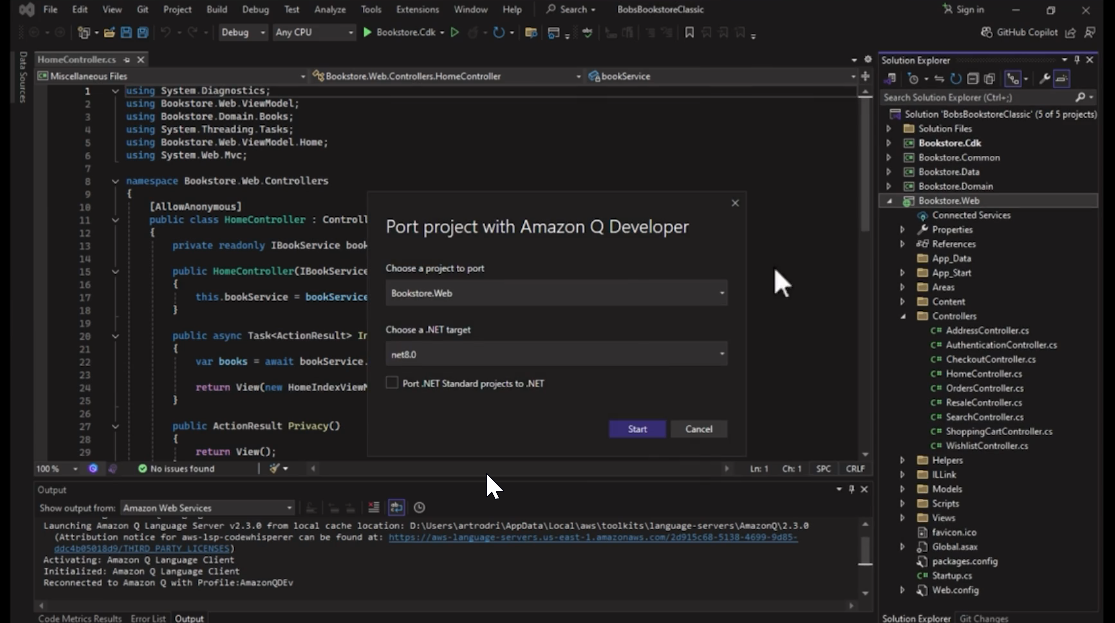Open the Git menu
Viewport: 1115px width, 623px height.
(143, 9)
